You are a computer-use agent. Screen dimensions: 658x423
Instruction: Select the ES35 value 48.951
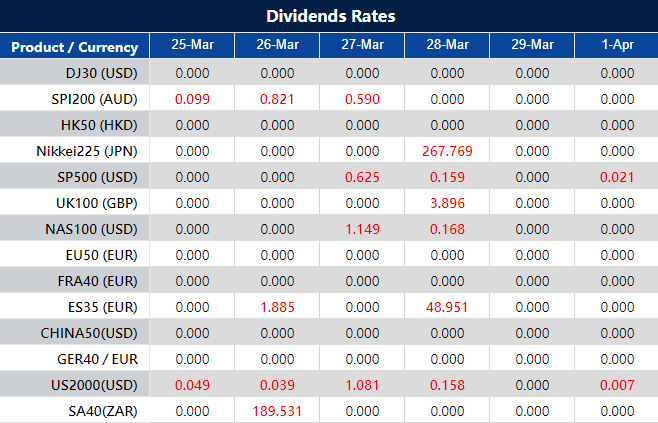[447, 307]
